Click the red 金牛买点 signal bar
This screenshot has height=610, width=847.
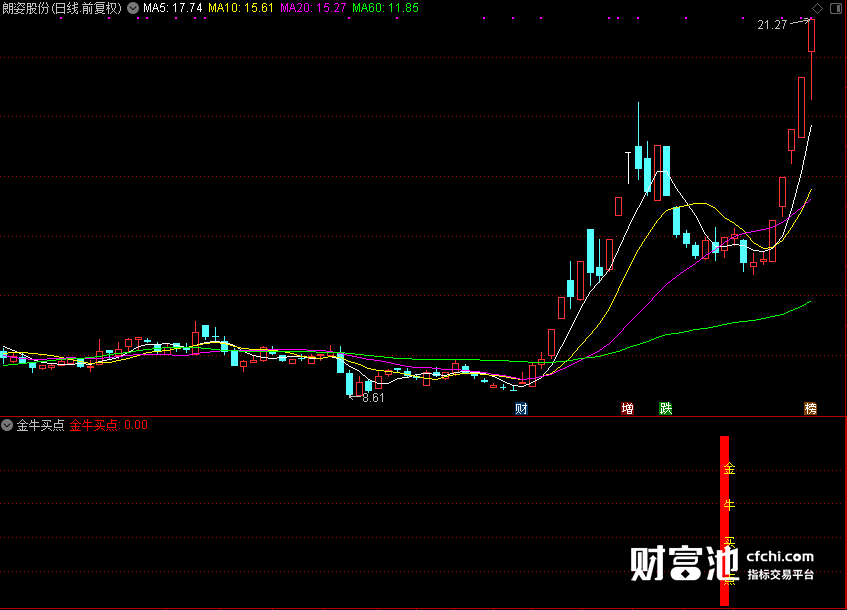(x=724, y=521)
